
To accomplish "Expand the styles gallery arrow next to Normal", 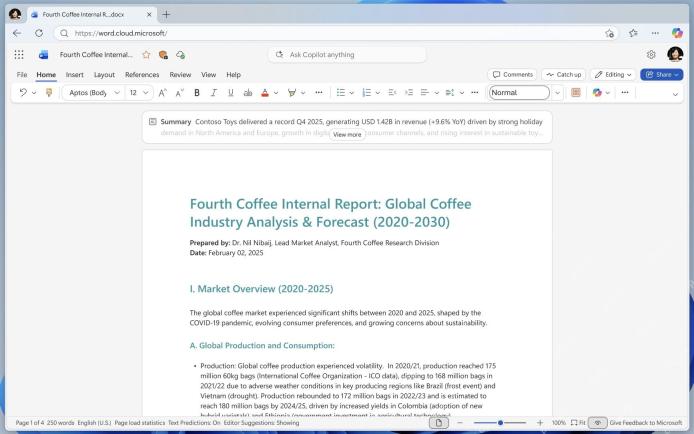I will click(557, 93).
